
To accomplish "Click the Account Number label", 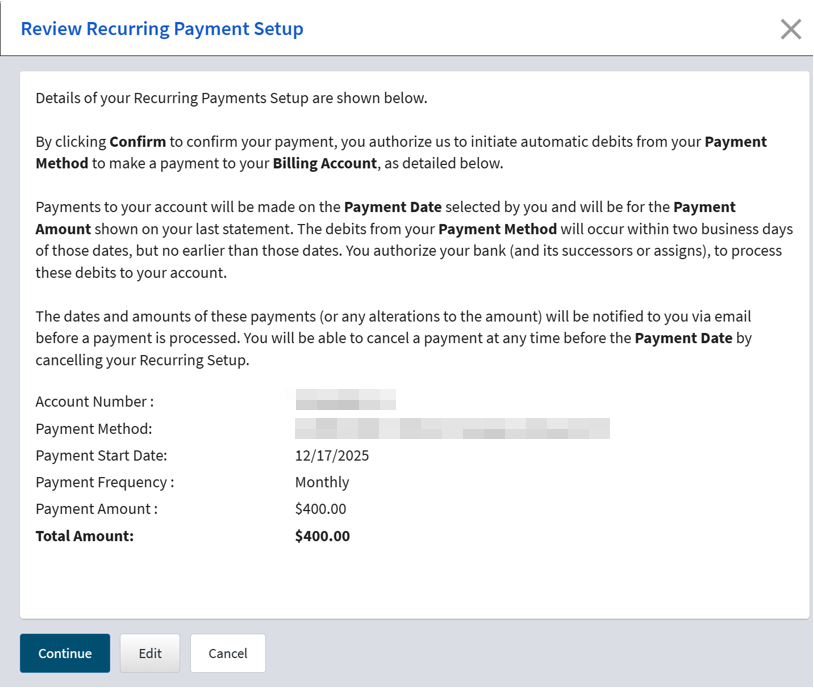I will 95,401.
